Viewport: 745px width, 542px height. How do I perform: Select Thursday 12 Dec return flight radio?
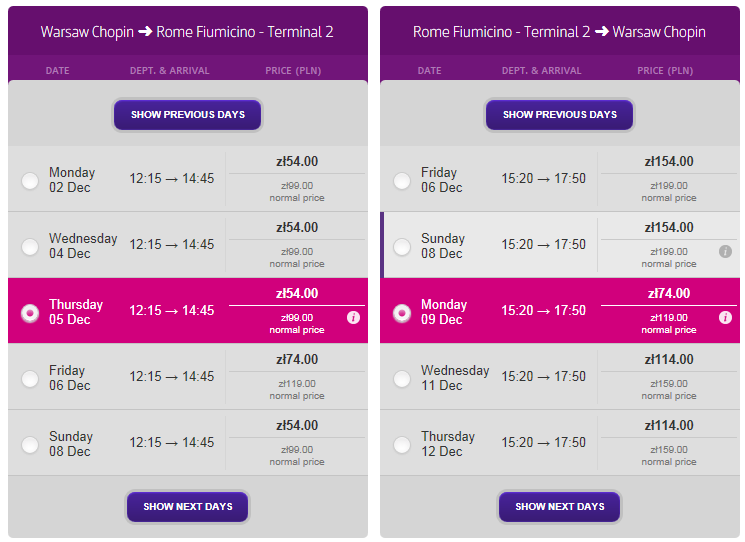402,445
